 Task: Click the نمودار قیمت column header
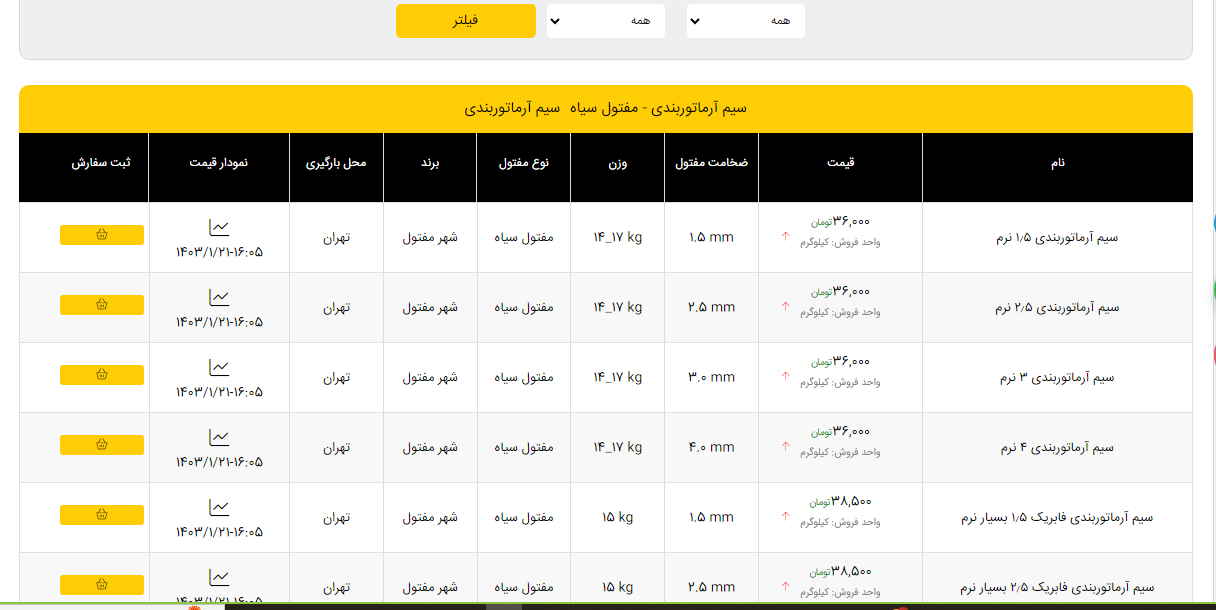coord(219,162)
